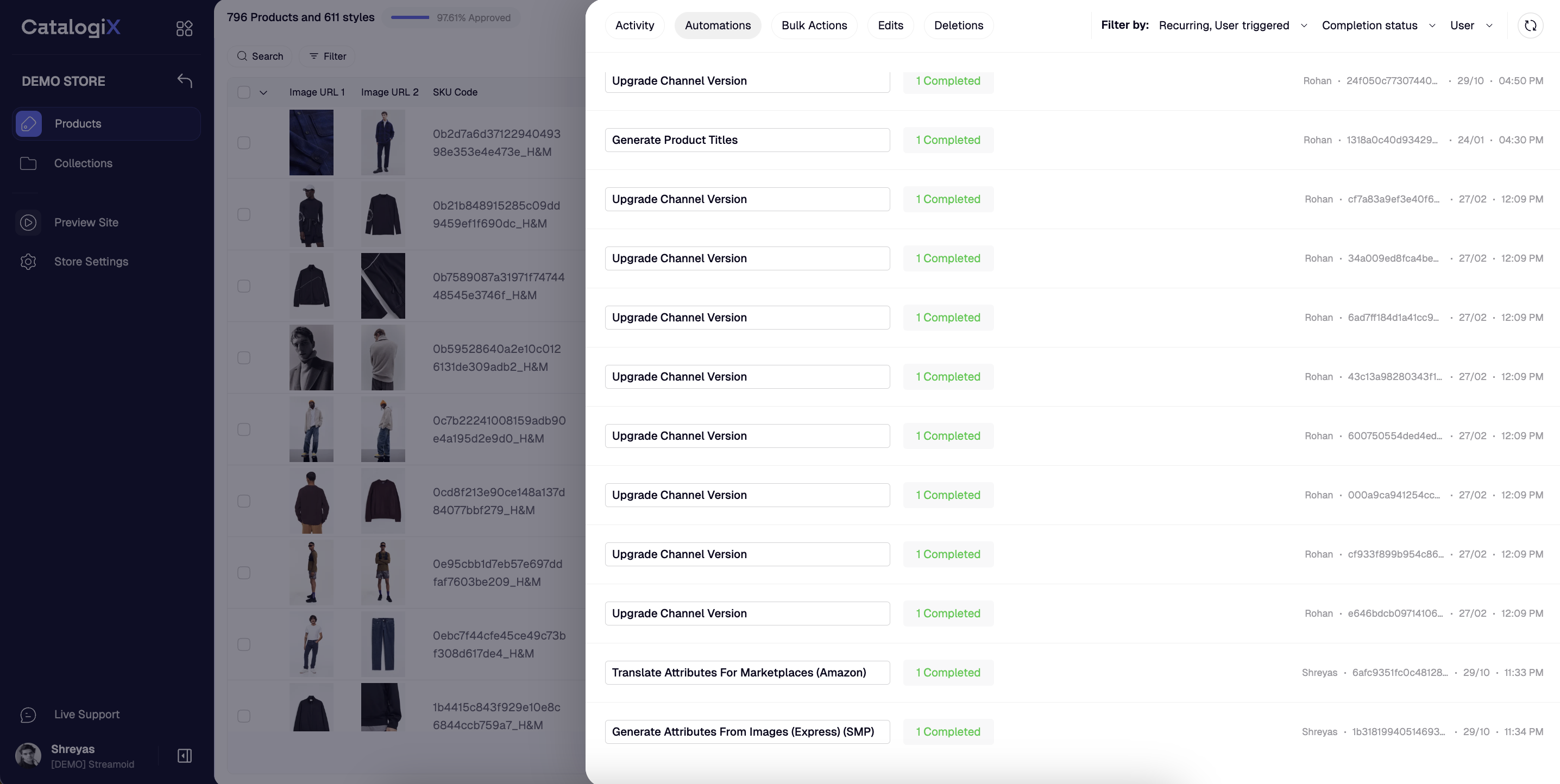Open Live Support chat
Image resolution: width=1560 pixels, height=784 pixels.
pos(86,715)
